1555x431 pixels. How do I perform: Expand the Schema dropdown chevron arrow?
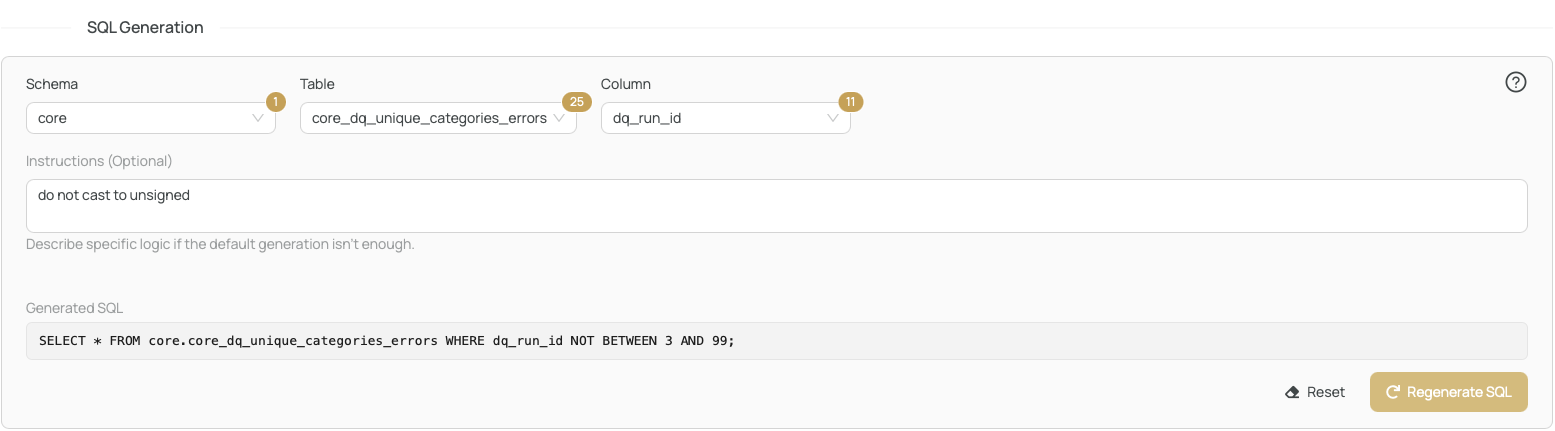pos(258,118)
